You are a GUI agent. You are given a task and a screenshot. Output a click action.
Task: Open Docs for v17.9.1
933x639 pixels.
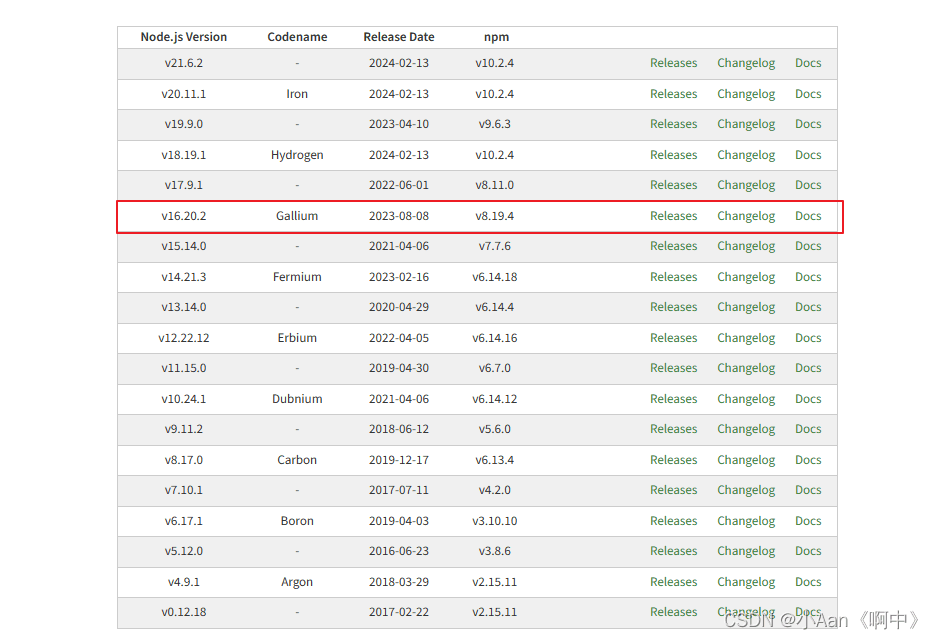click(807, 186)
